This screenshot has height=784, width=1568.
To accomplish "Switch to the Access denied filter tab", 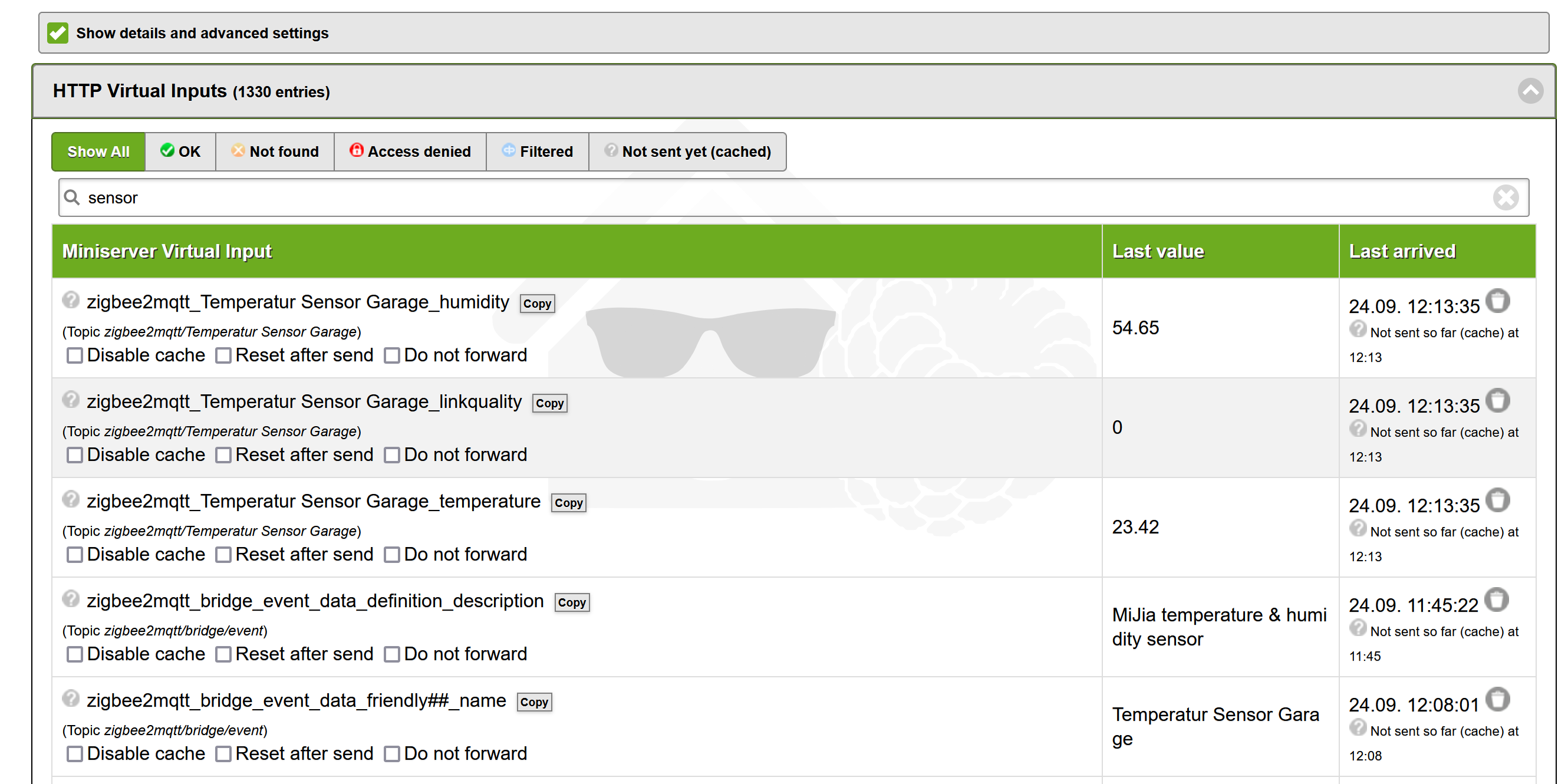I will [410, 151].
